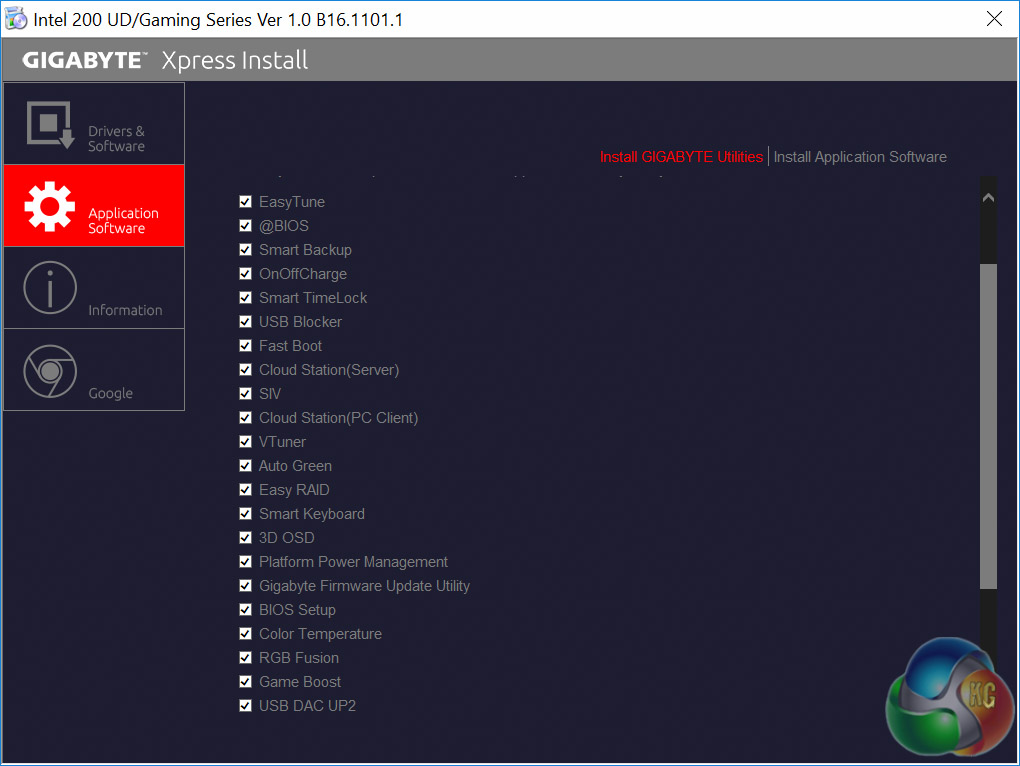Click the EasyTune label
The width and height of the screenshot is (1020, 766).
(291, 202)
